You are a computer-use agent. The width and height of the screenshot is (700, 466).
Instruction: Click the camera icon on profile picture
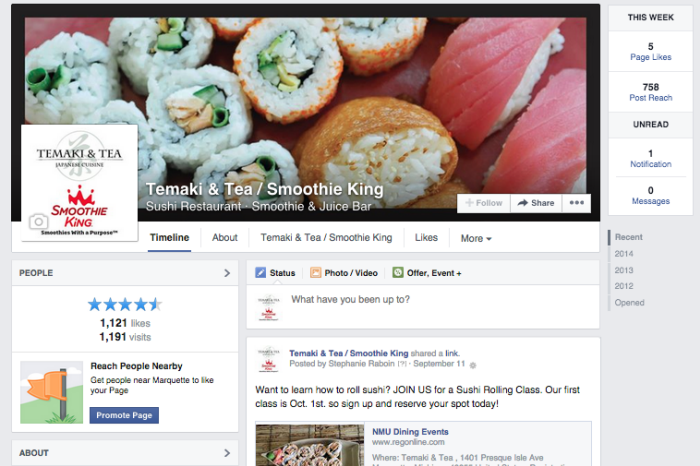coord(38,221)
